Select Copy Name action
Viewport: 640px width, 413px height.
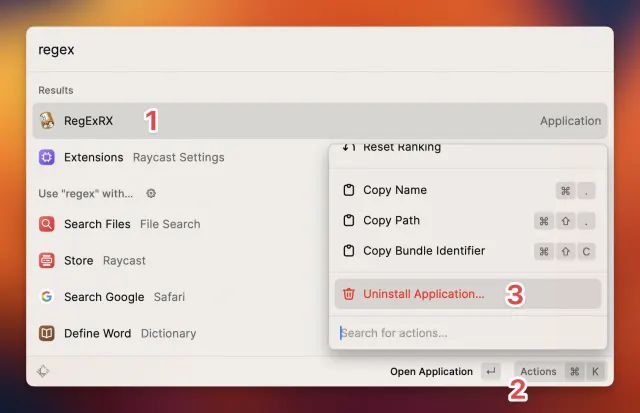pyautogui.click(x=468, y=190)
